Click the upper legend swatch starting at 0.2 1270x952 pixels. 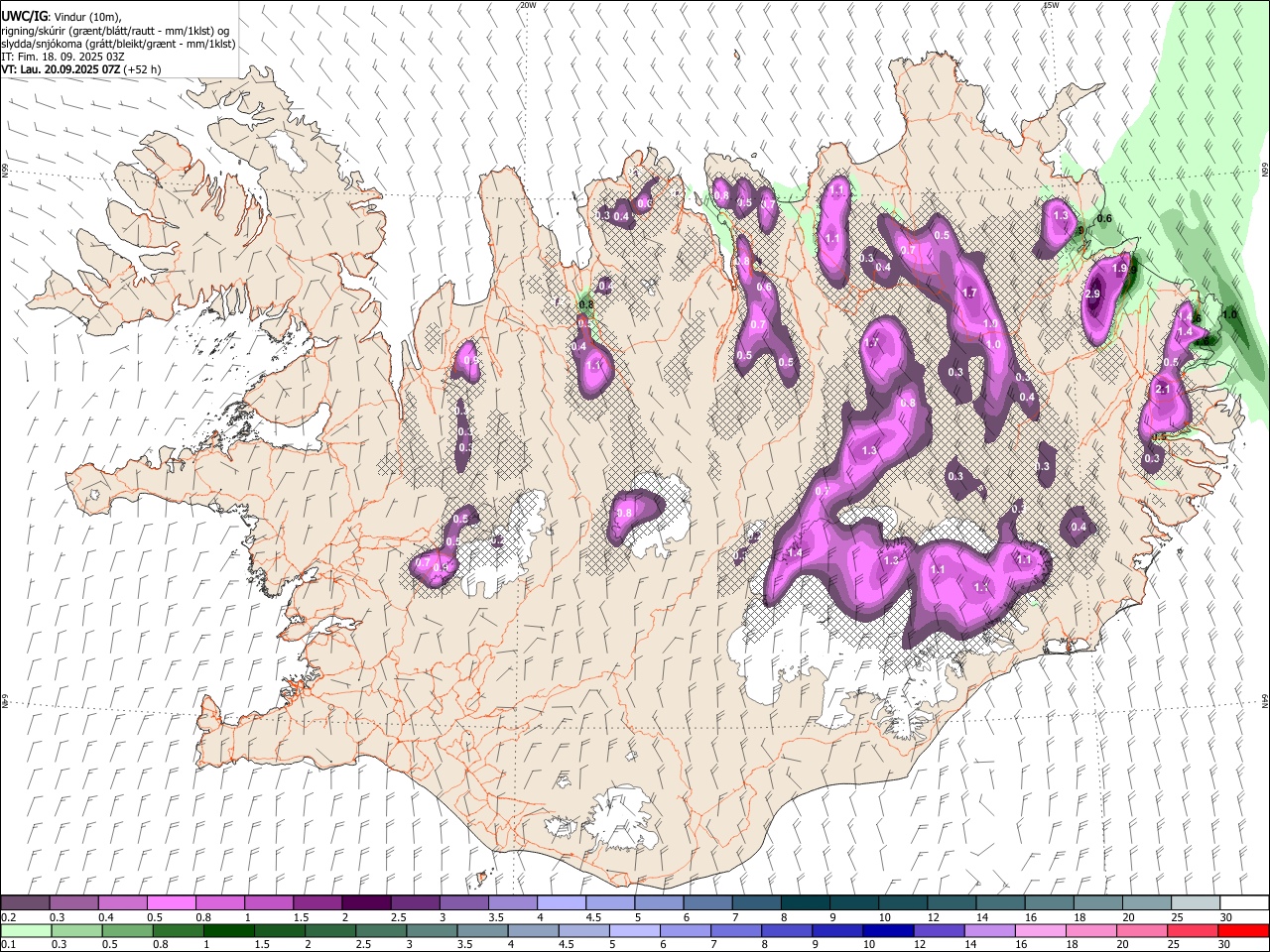point(25,902)
